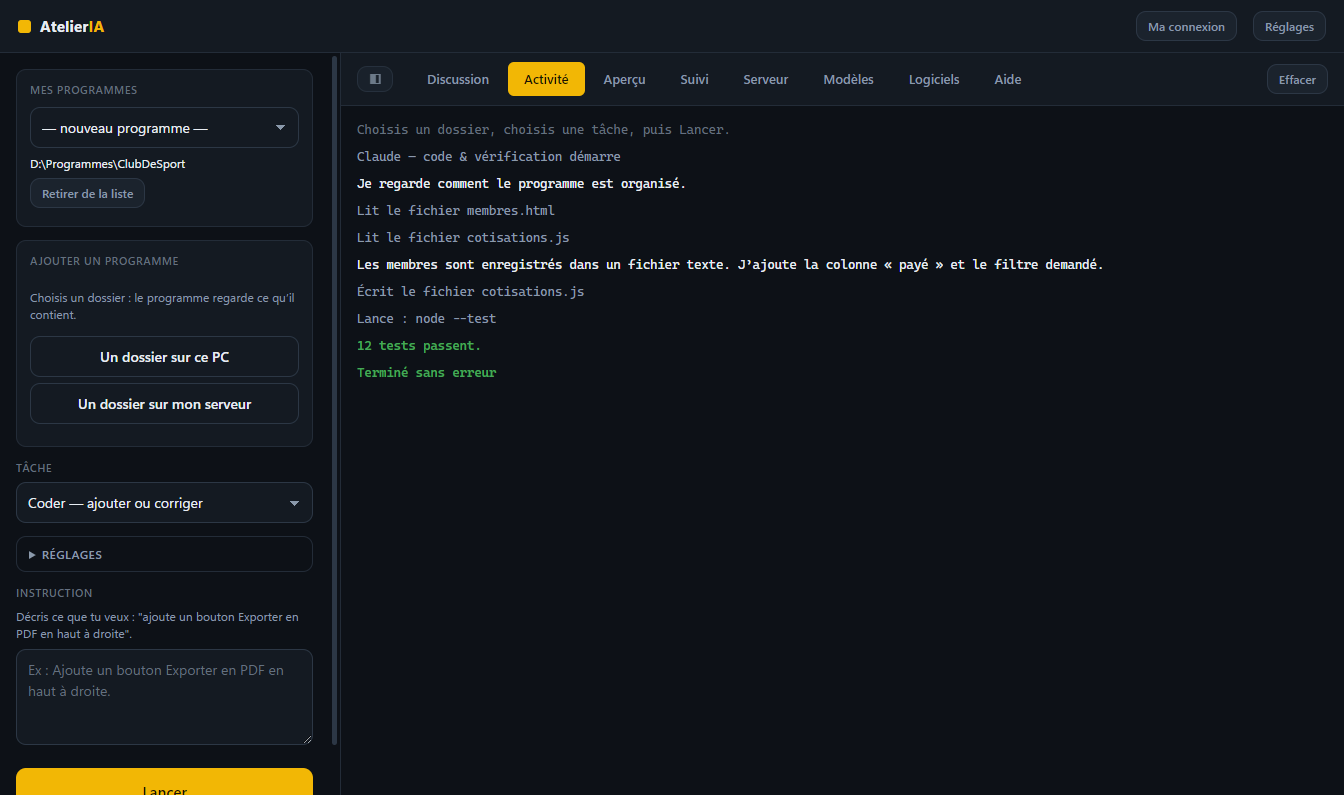
Task: Go to the Suivi tab
Action: [694, 79]
